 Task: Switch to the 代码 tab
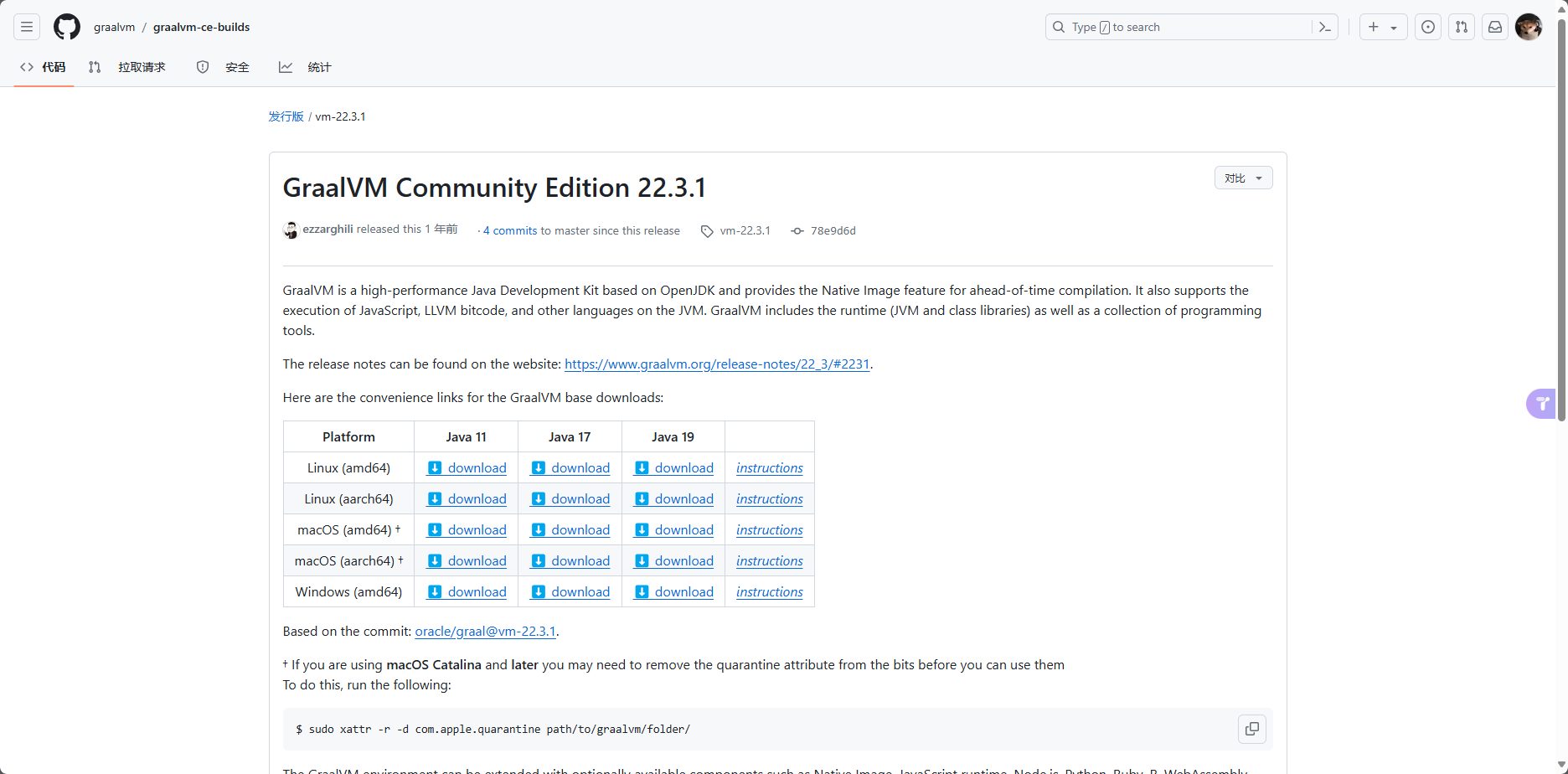coord(44,67)
